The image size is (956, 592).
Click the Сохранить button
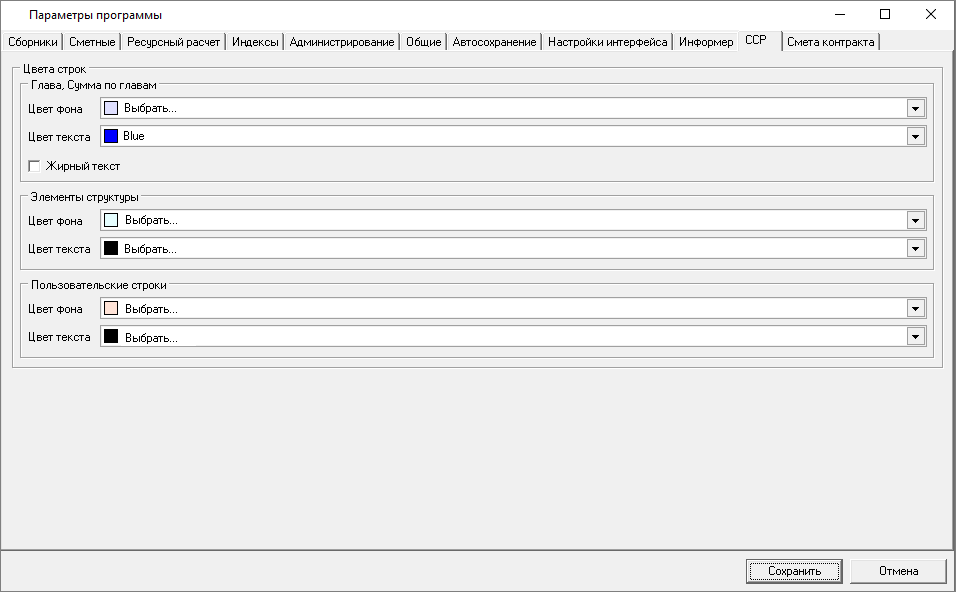point(795,571)
